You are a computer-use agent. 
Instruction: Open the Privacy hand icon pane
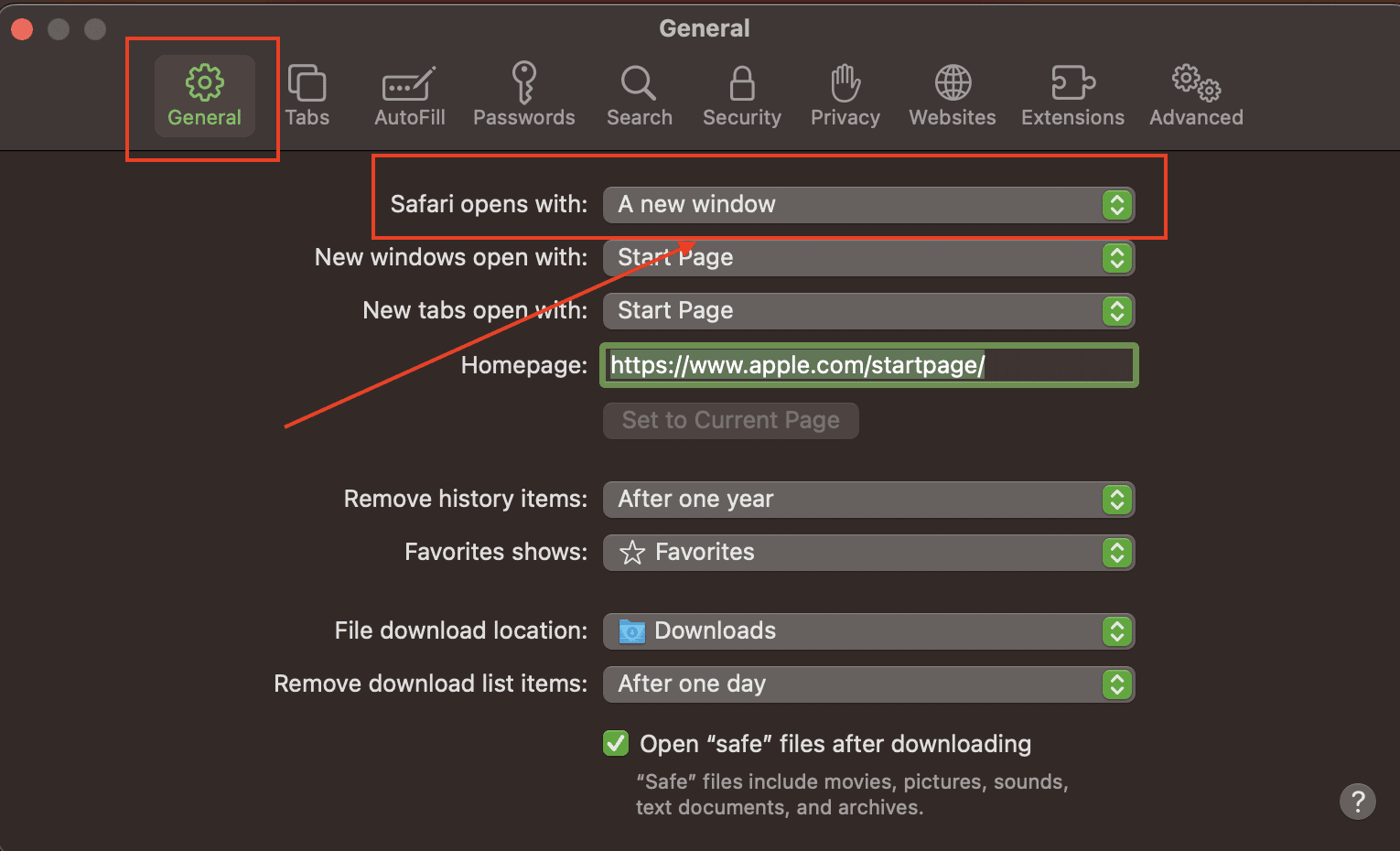tap(845, 95)
